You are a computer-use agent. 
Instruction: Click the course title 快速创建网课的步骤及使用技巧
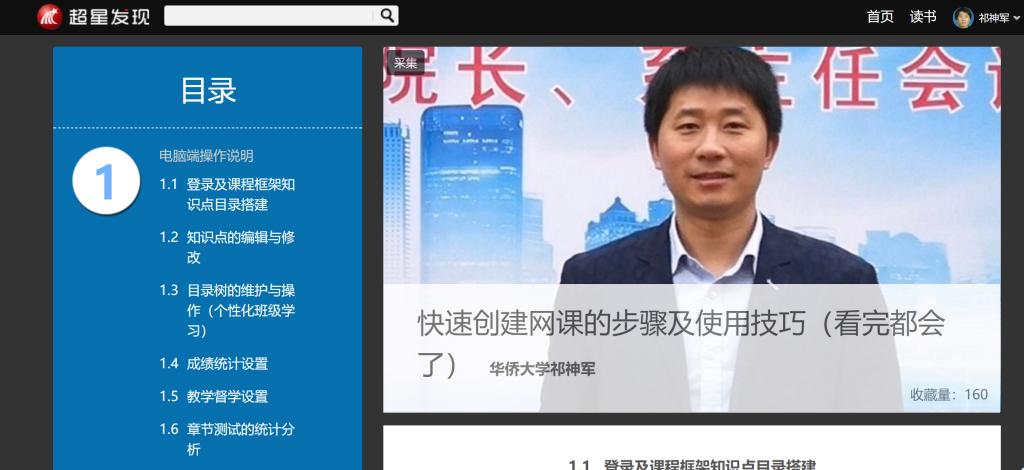(x=680, y=324)
